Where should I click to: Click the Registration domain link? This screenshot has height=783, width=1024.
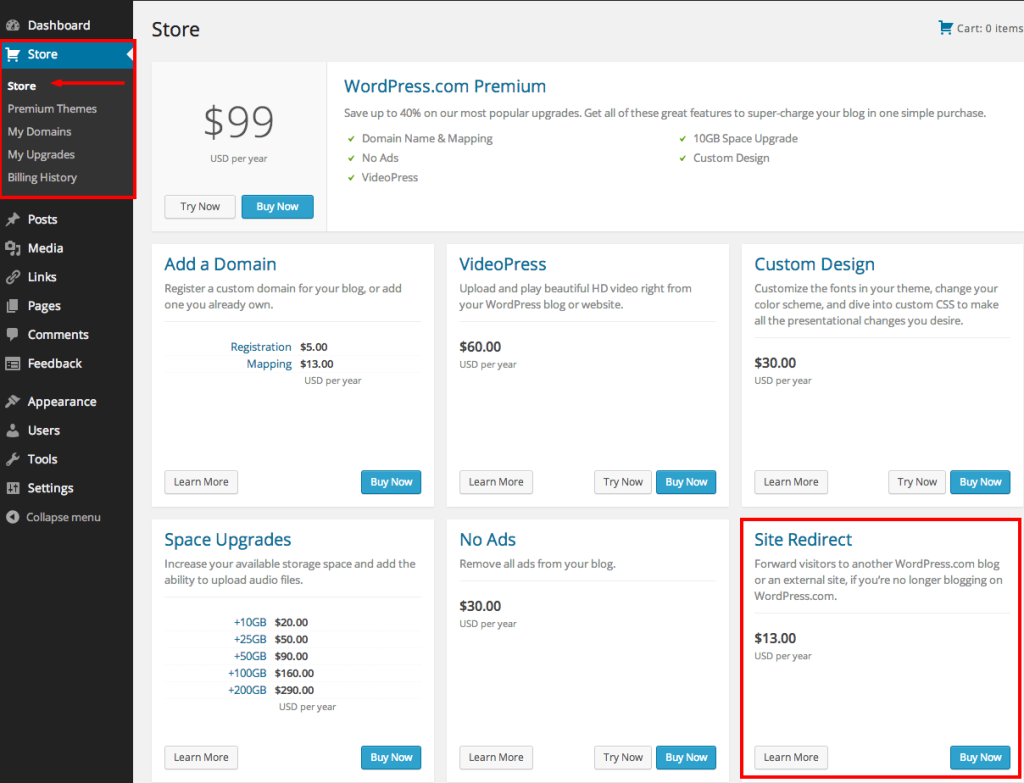pyautogui.click(x=261, y=347)
